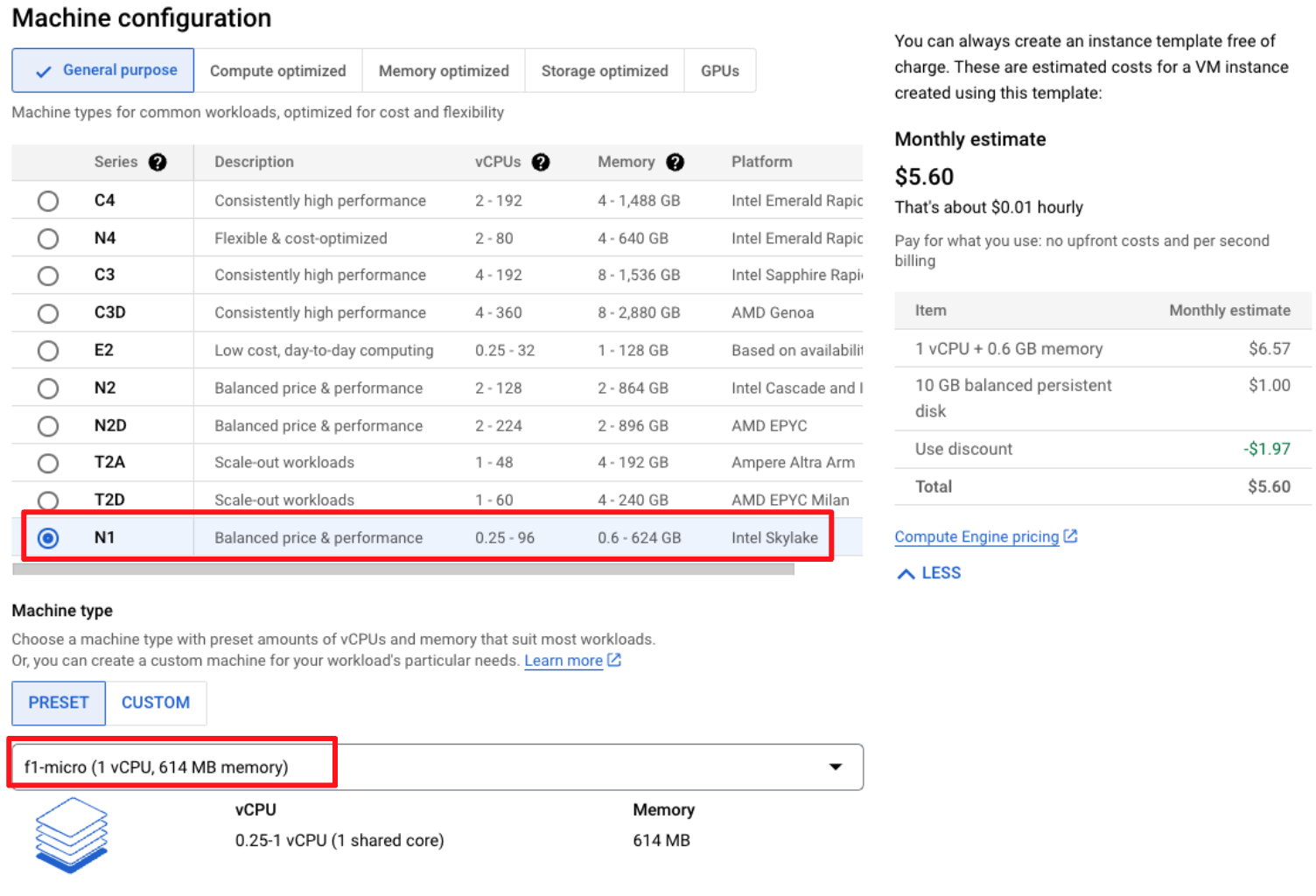
Task: Click the CUSTOM machine type button
Action: coord(156,703)
